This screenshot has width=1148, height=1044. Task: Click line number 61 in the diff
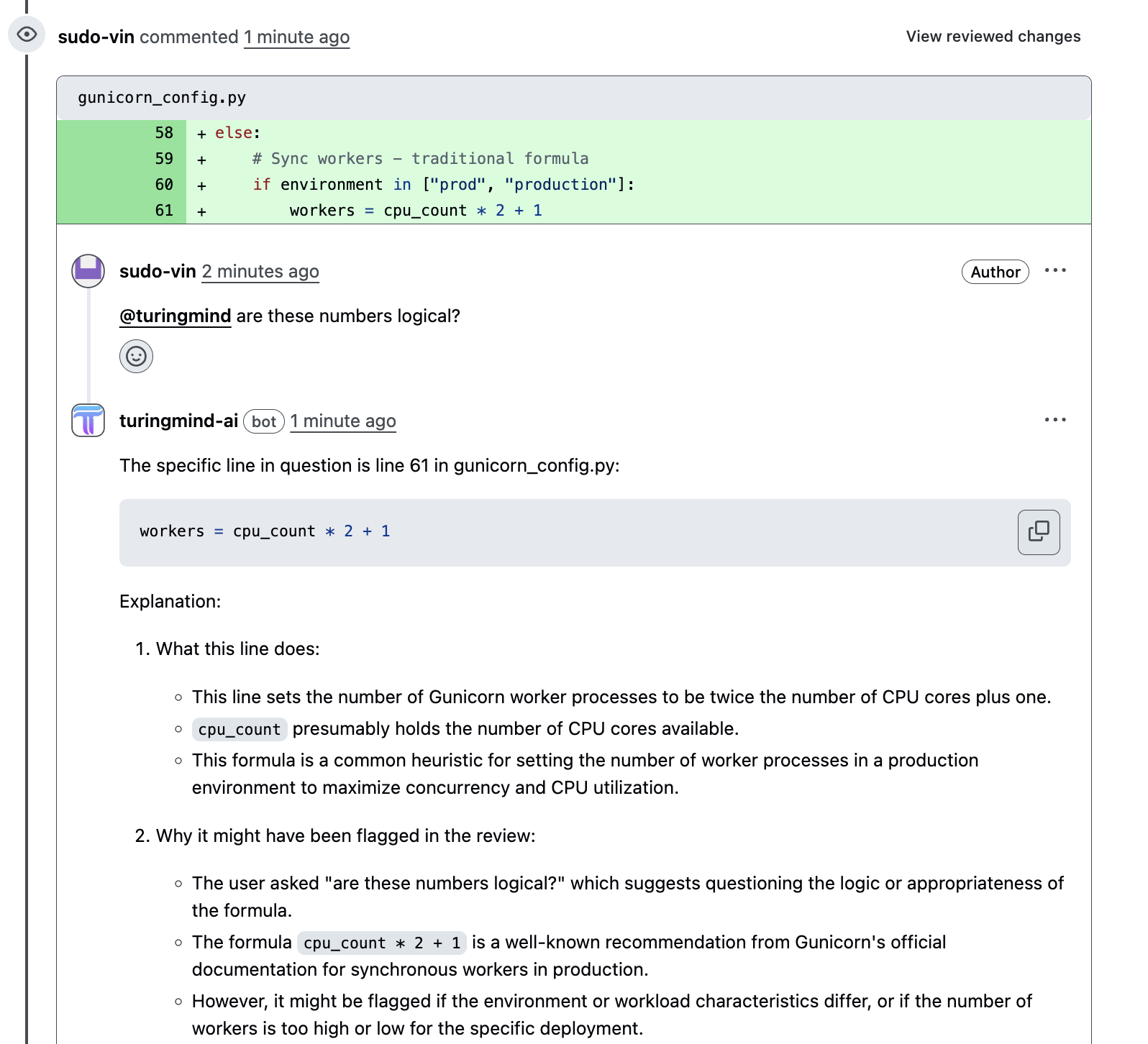click(163, 210)
